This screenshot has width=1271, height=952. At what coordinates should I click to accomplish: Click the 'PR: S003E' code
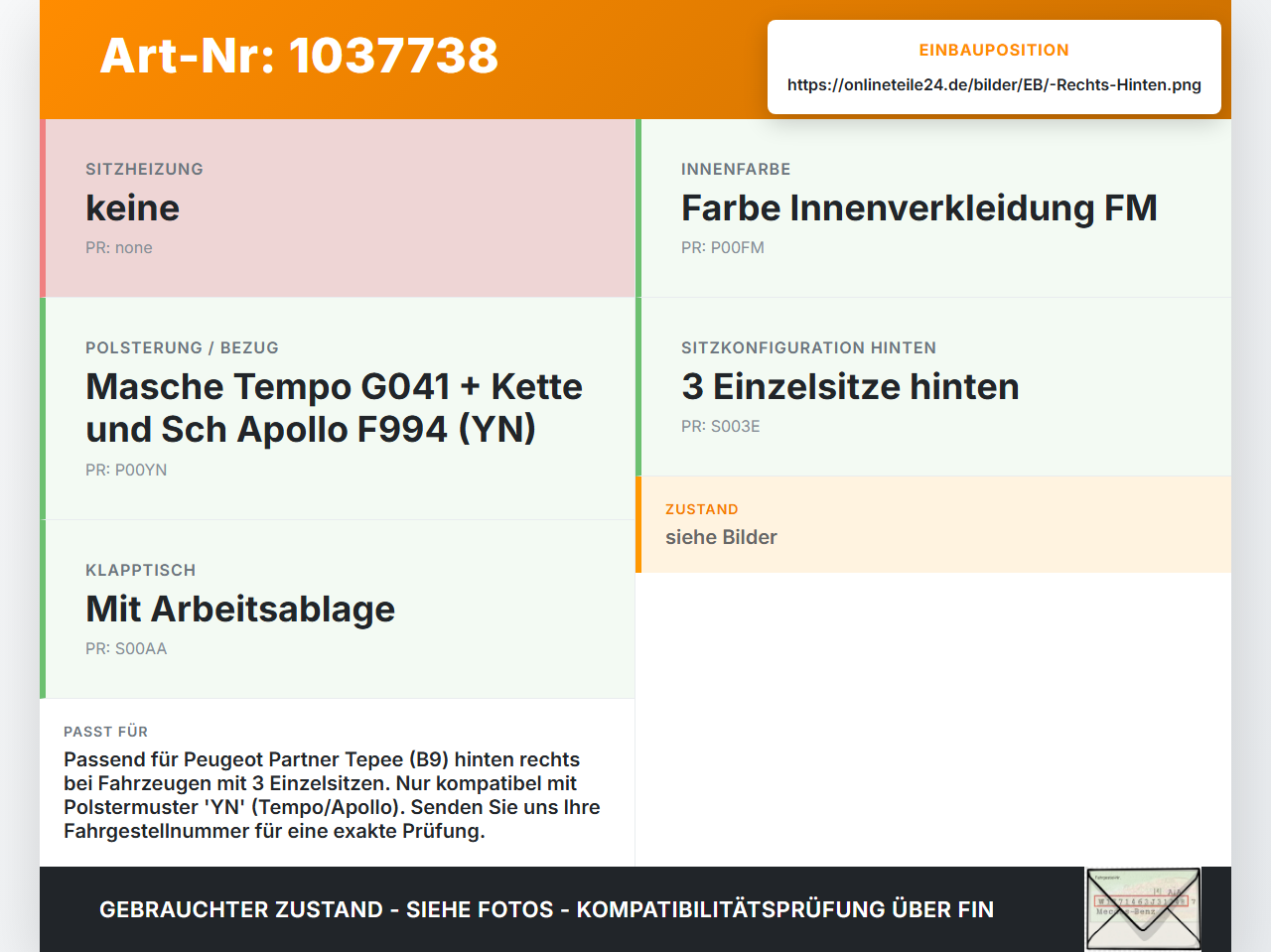(721, 427)
